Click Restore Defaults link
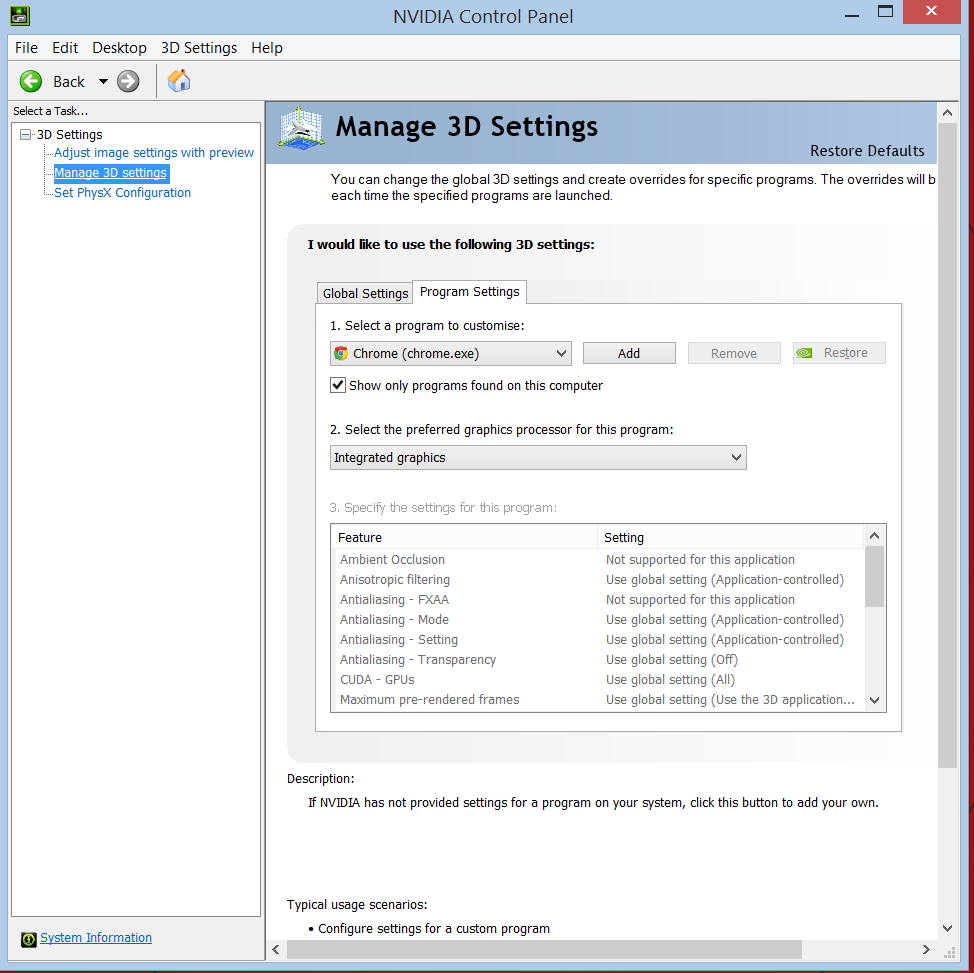Image resolution: width=974 pixels, height=973 pixels. click(x=867, y=151)
